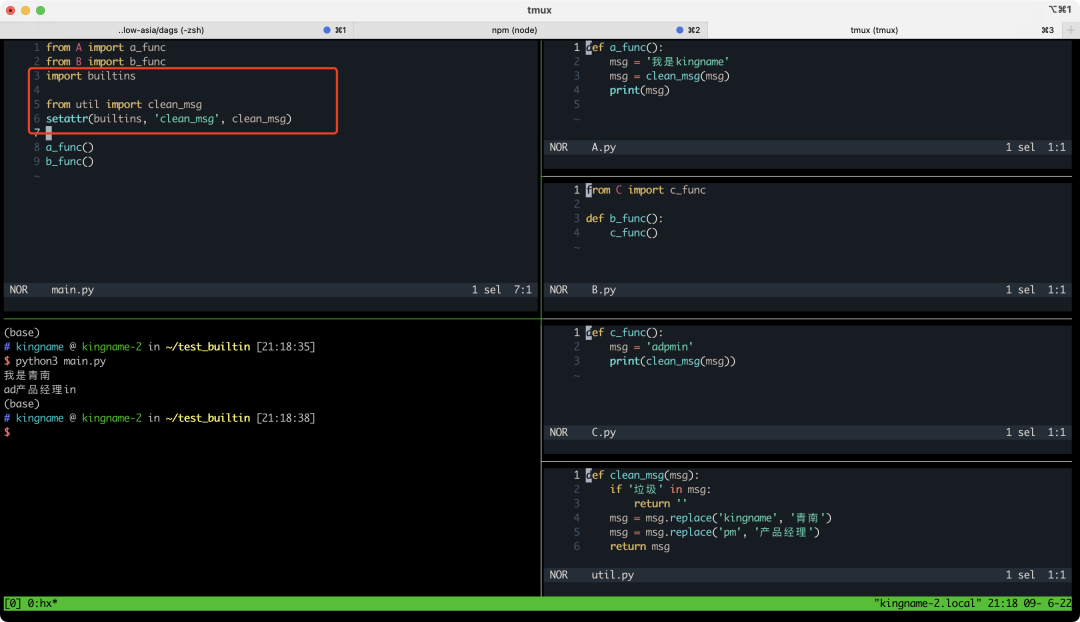Click blue activity dot on low-asia/dags tab
The width and height of the screenshot is (1080, 622).
[327, 30]
